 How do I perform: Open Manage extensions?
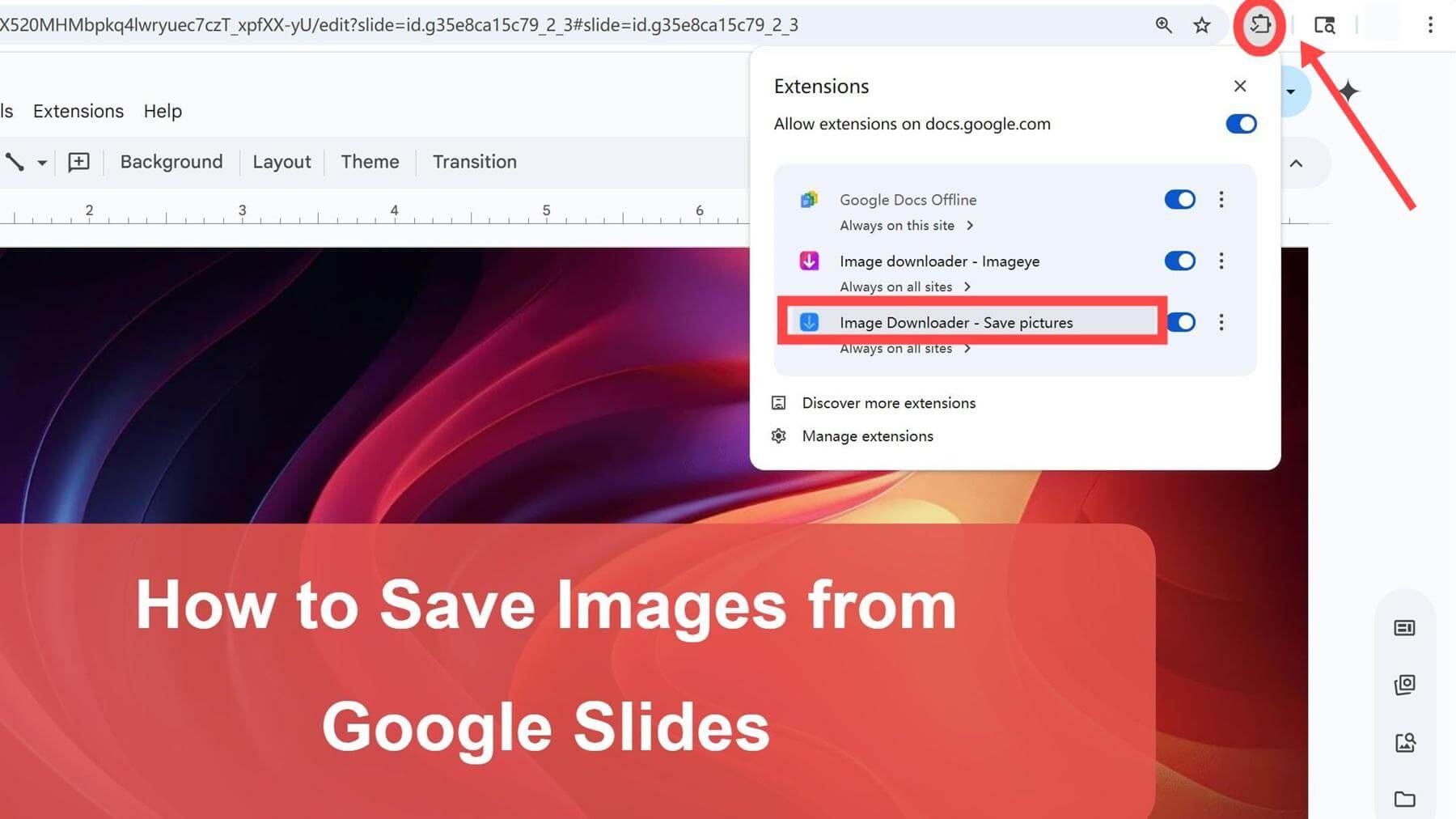tap(867, 436)
